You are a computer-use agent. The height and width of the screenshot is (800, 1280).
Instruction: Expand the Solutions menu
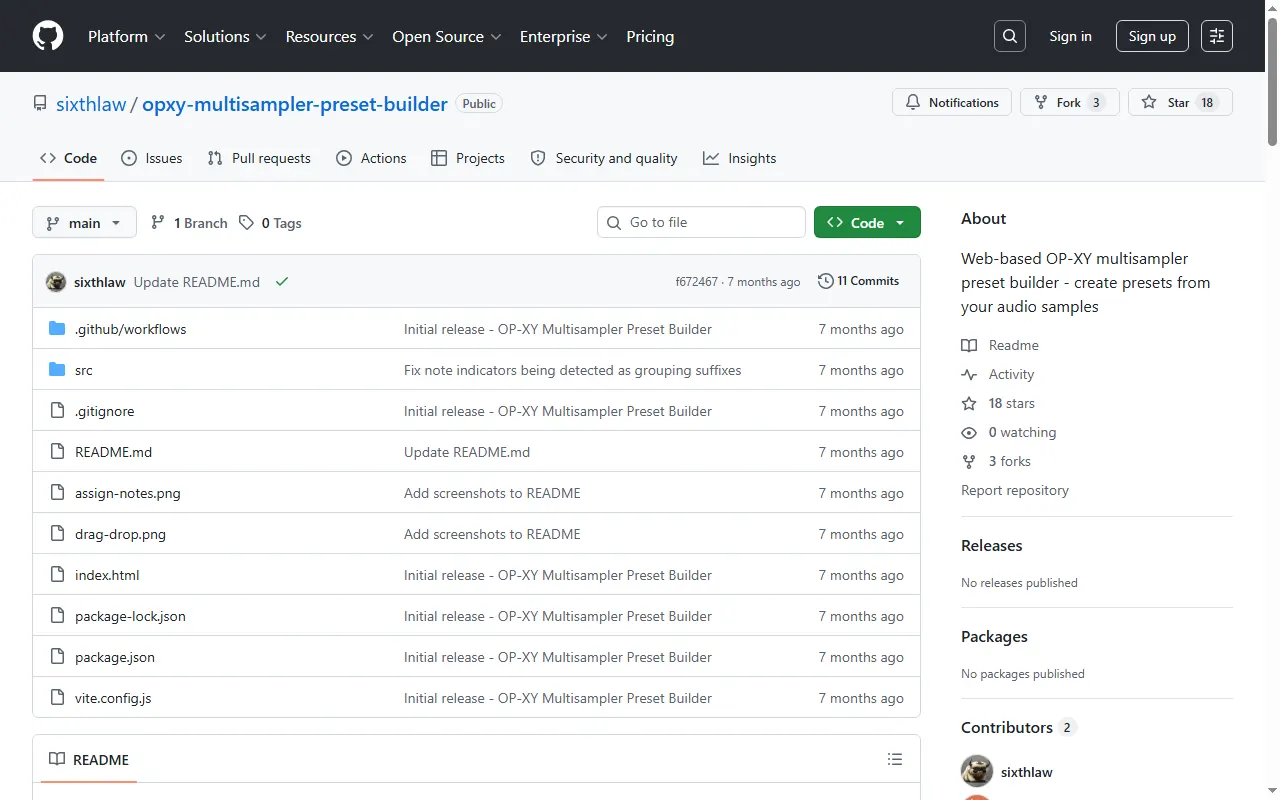(x=225, y=36)
